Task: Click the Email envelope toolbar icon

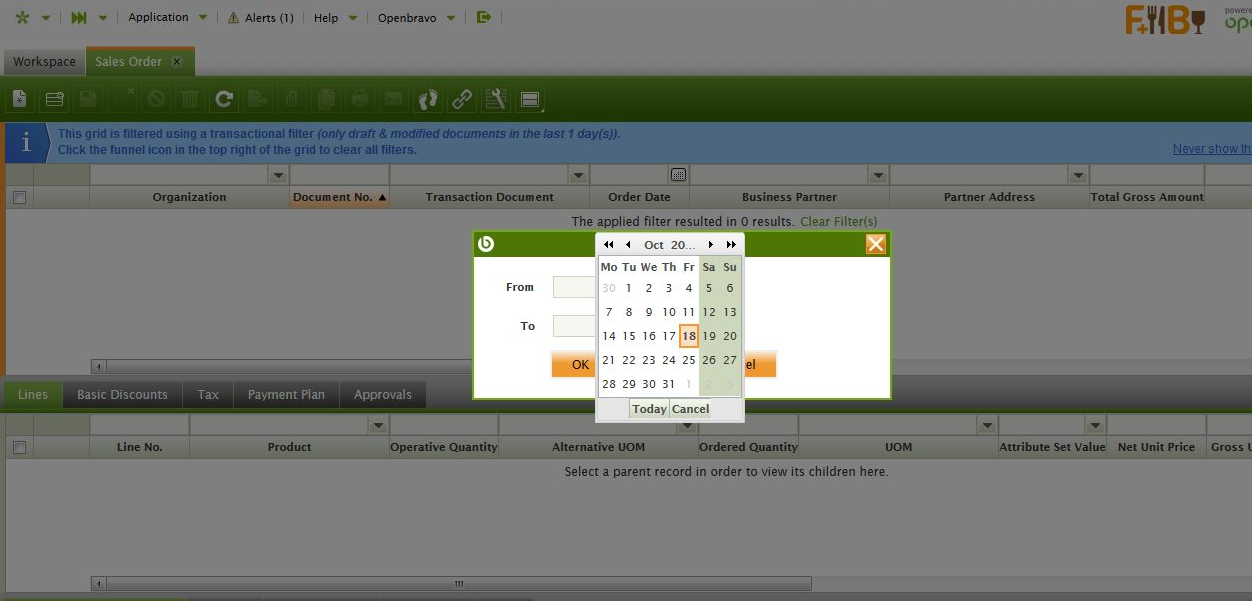Action: pyautogui.click(x=394, y=99)
